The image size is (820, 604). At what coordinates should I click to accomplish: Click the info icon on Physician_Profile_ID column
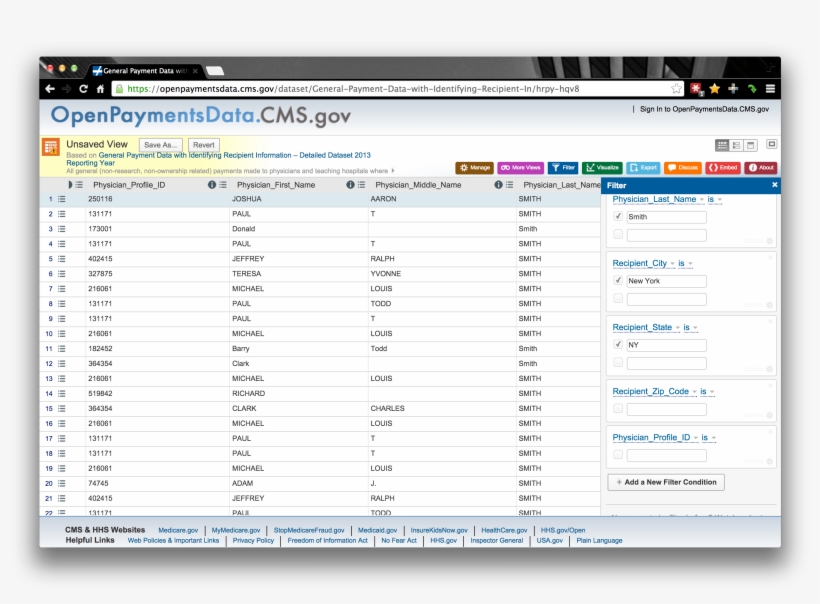point(211,186)
